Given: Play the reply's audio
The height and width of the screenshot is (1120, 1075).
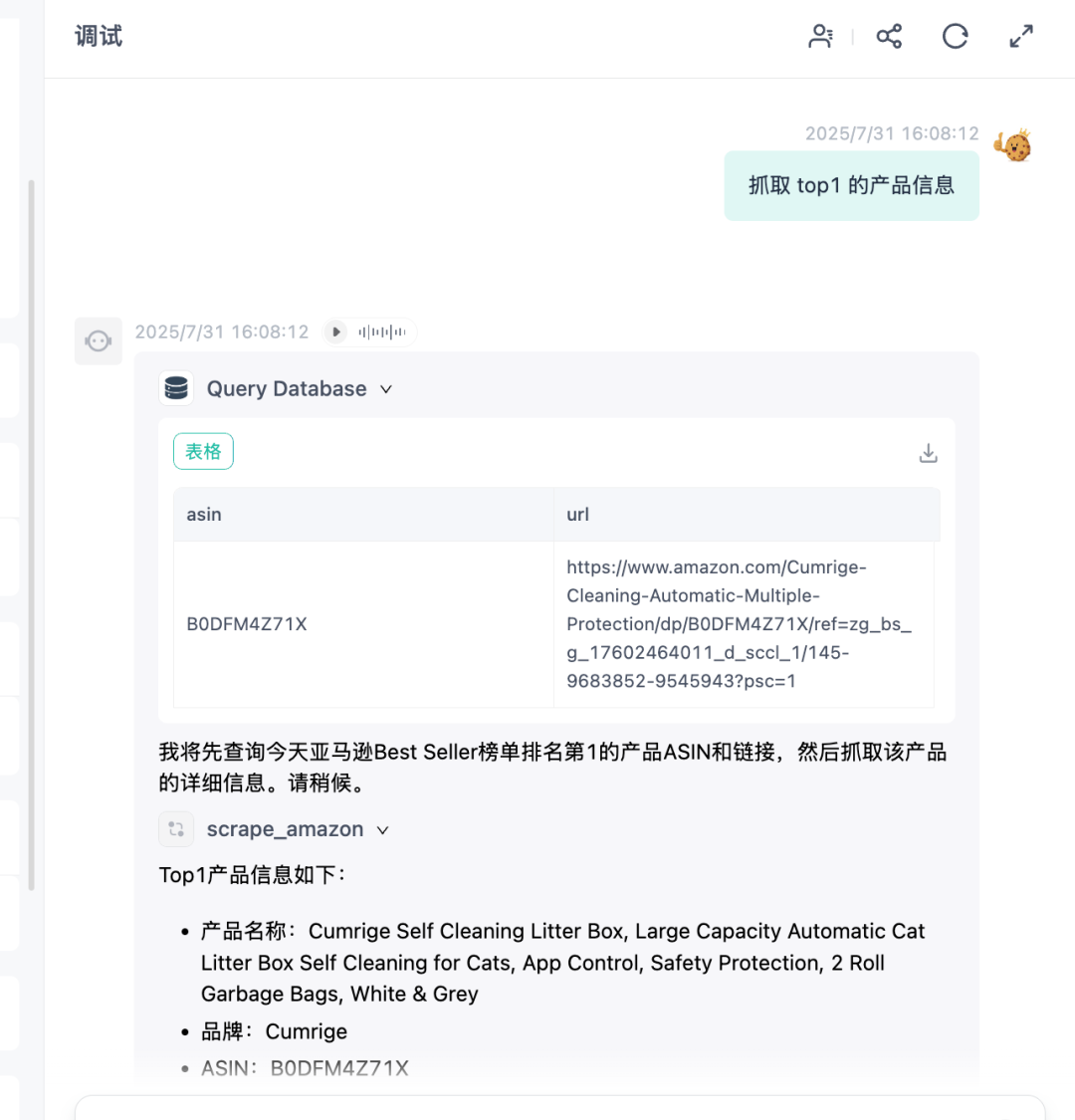Looking at the screenshot, I should pyautogui.click(x=336, y=332).
